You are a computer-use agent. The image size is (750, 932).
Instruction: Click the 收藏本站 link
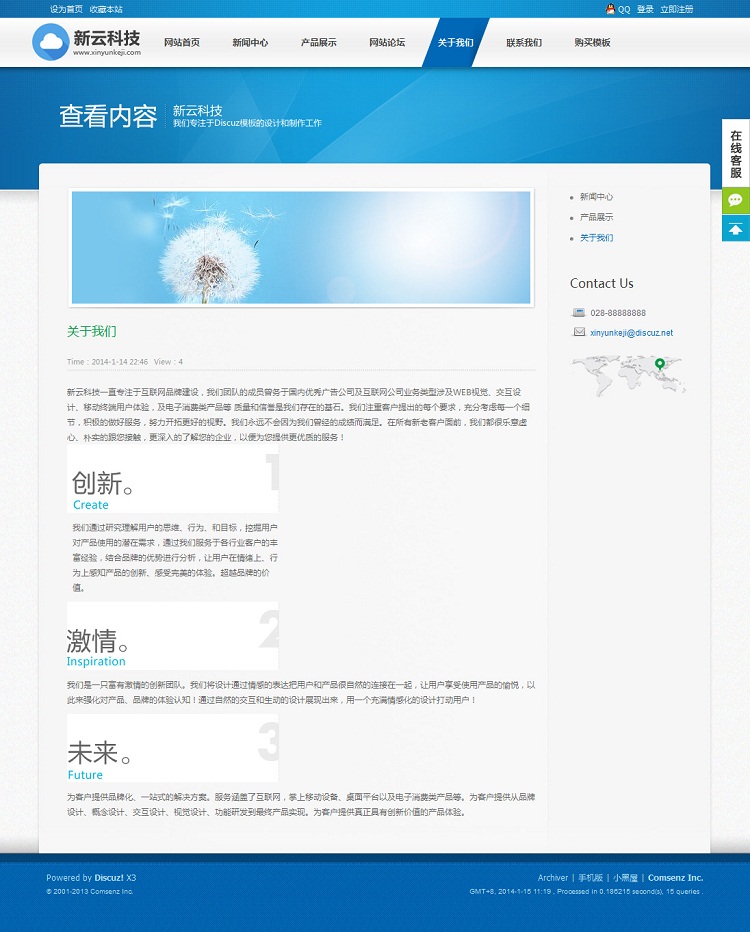[x=106, y=9]
